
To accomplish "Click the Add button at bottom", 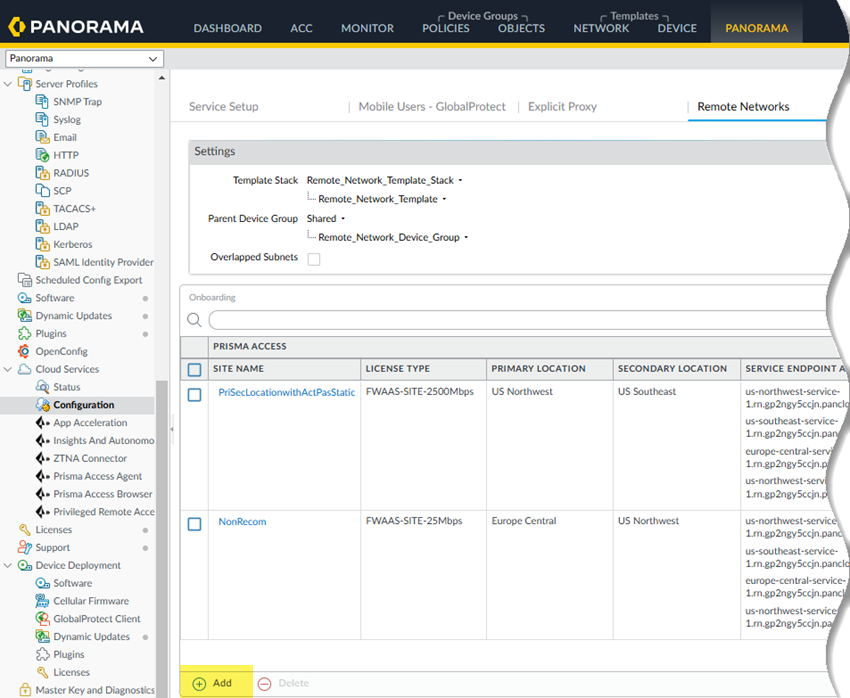I will pyautogui.click(x=213, y=683).
